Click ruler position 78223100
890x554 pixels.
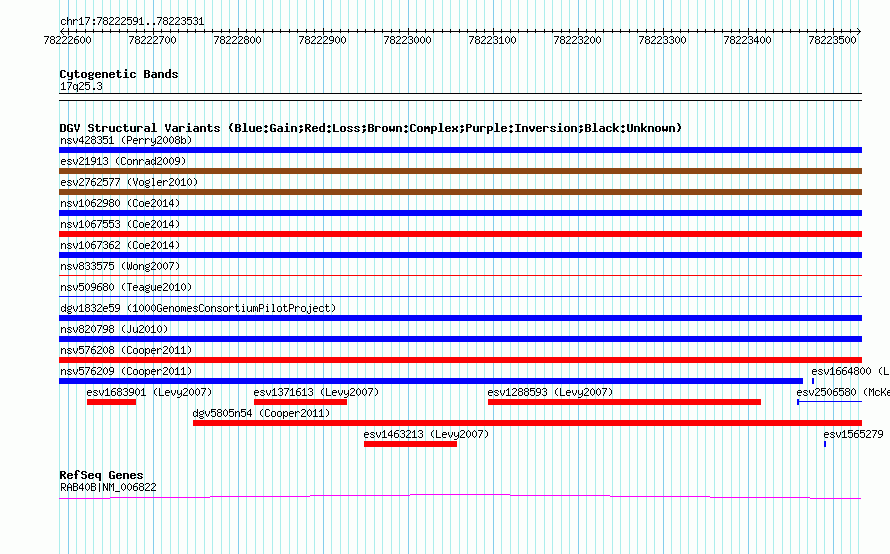pyautogui.click(x=493, y=40)
